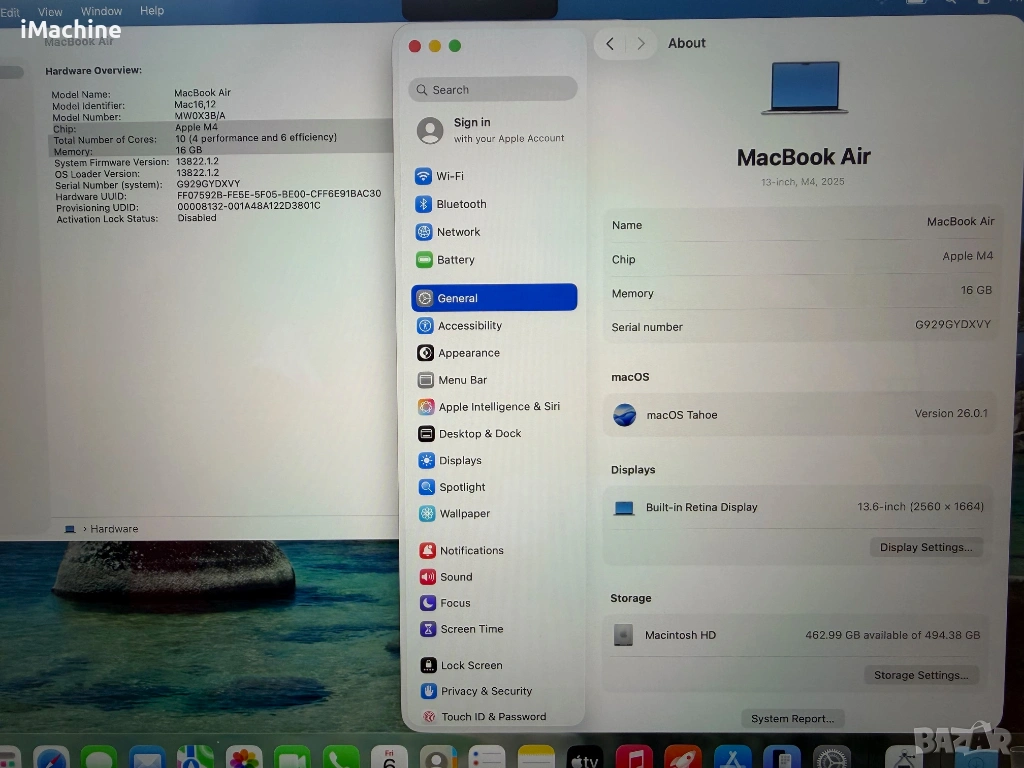Click the Search field in System Settings
This screenshot has width=1024, height=768.
click(493, 90)
